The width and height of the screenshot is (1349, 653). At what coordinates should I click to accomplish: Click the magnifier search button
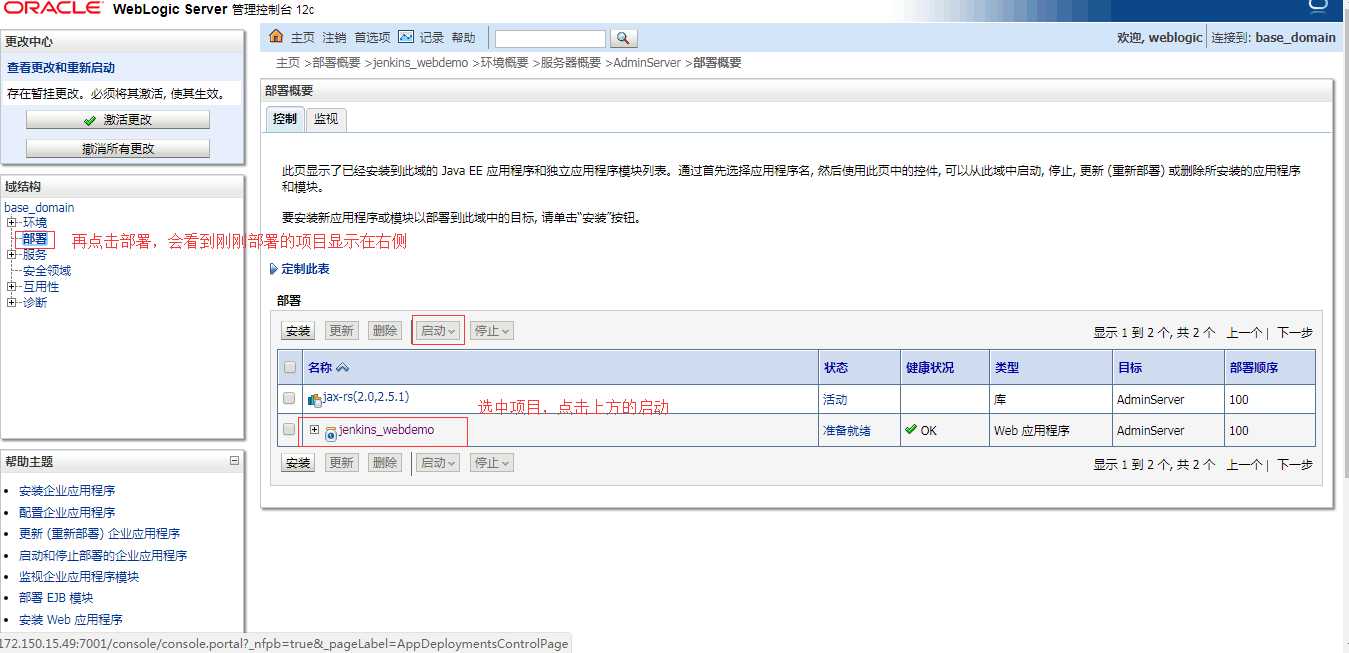(x=623, y=38)
